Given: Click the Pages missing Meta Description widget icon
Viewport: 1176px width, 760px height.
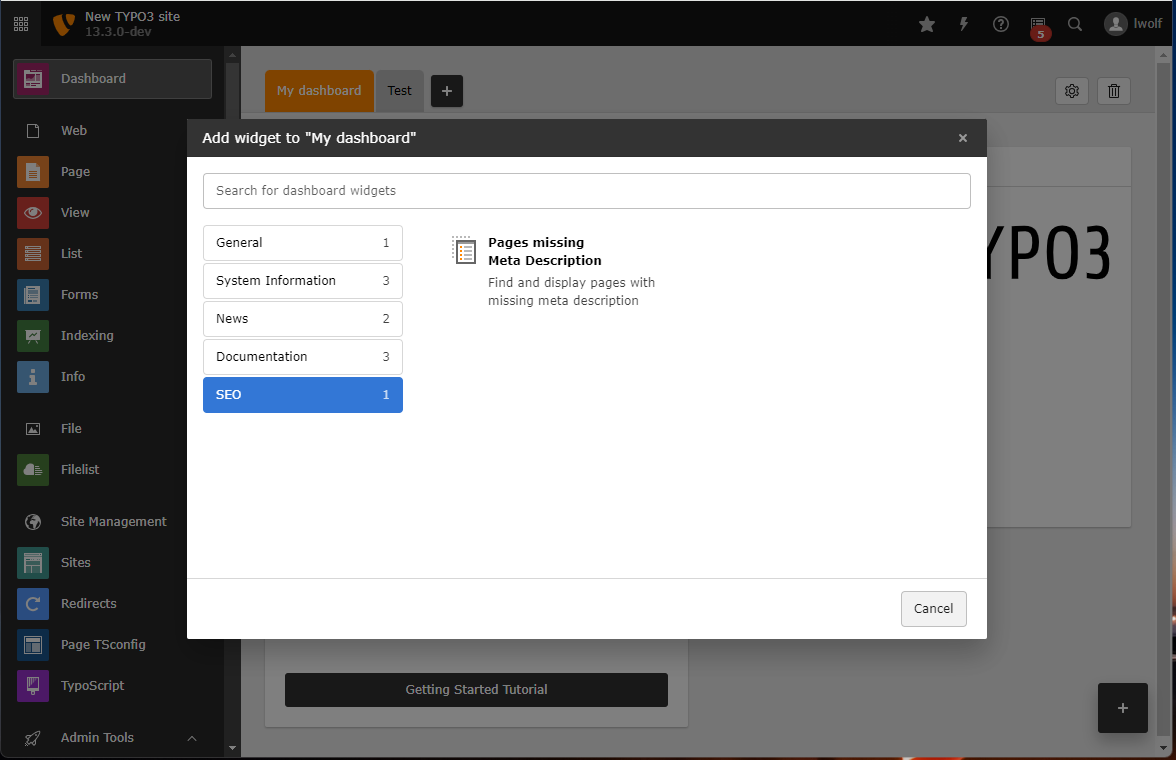Looking at the screenshot, I should point(463,251).
